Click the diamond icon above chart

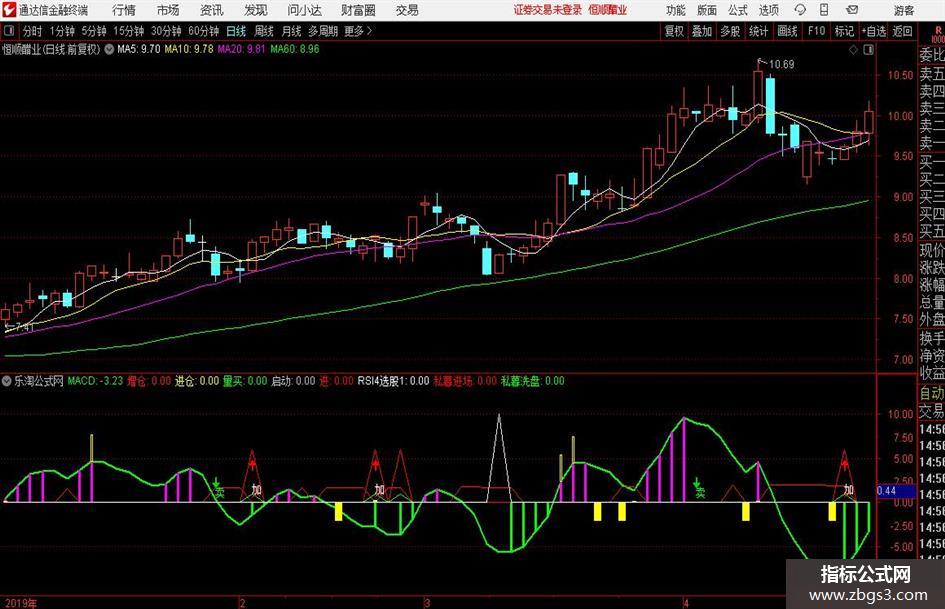coord(853,49)
